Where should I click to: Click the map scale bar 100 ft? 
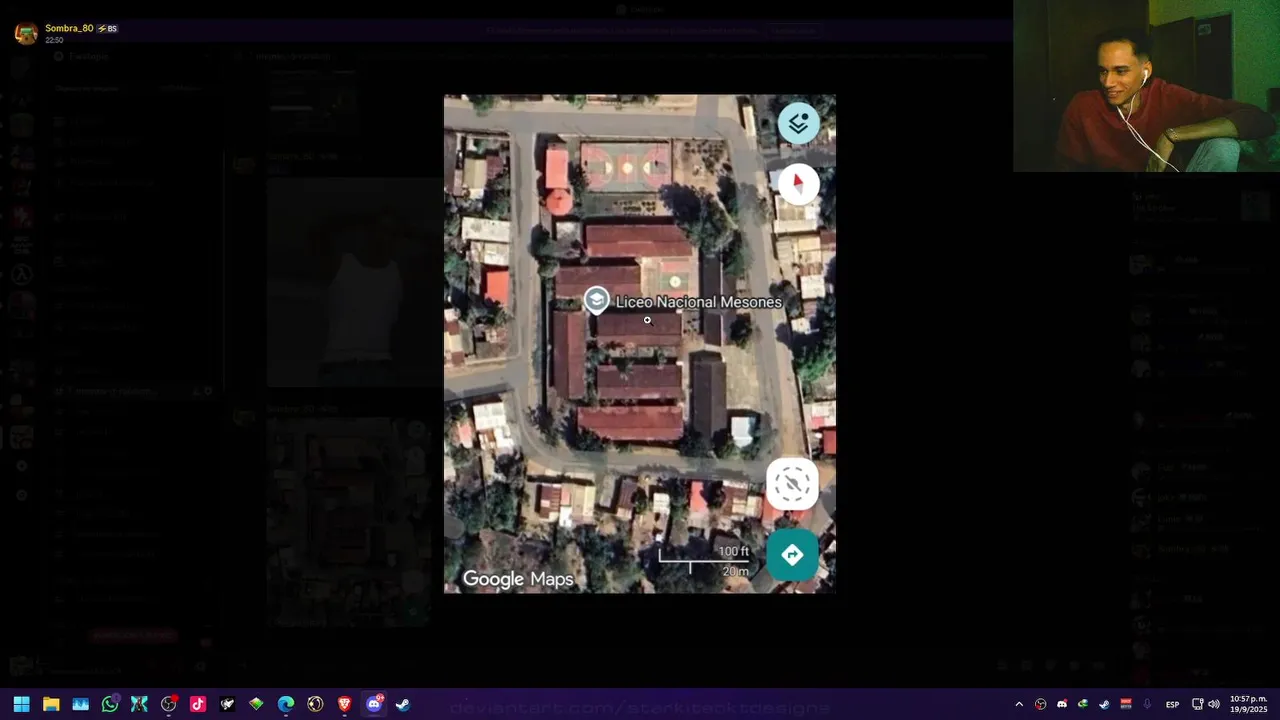pyautogui.click(x=704, y=561)
